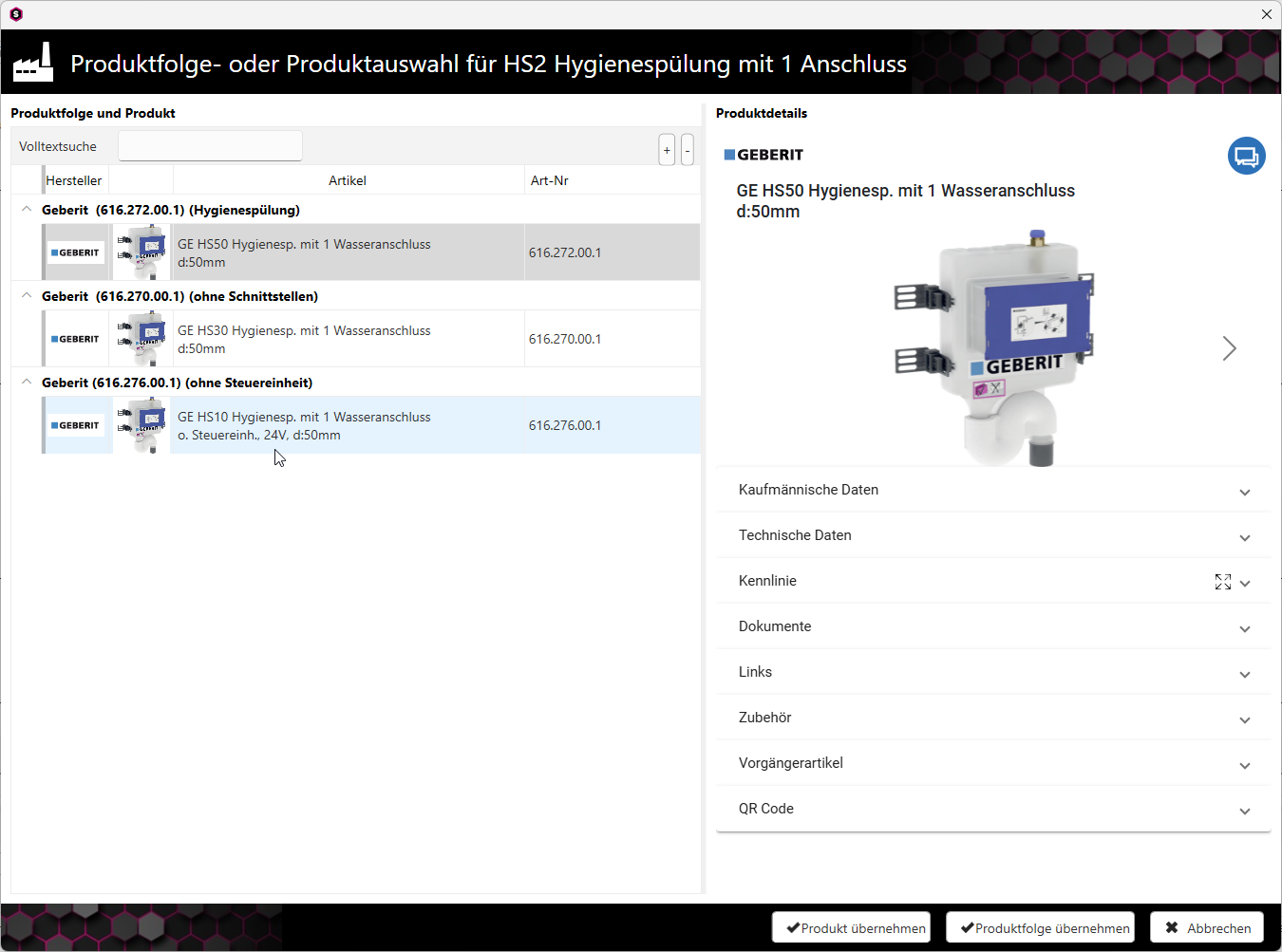Viewport: 1282px width, 952px height.
Task: Show next product image with right arrow
Action: coord(1229,348)
